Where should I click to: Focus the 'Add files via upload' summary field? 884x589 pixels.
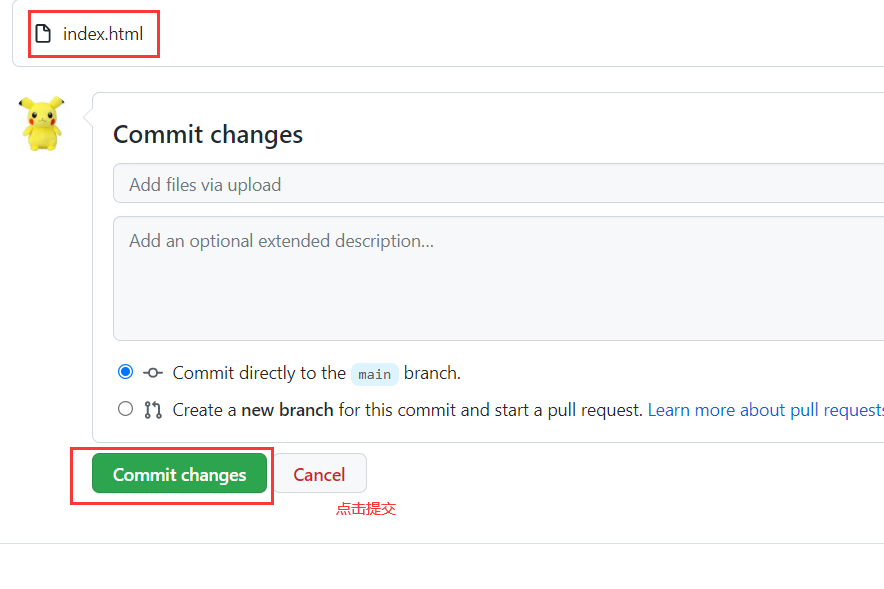[x=498, y=184]
